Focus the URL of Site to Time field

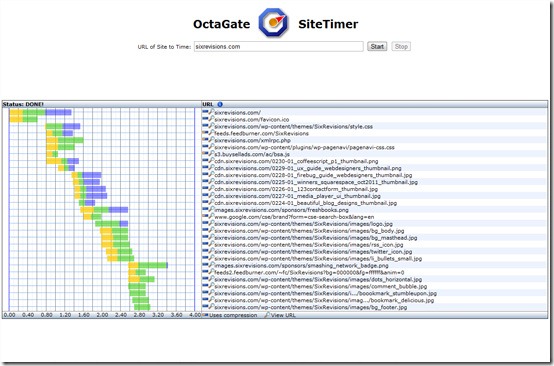pyautogui.click(x=278, y=46)
